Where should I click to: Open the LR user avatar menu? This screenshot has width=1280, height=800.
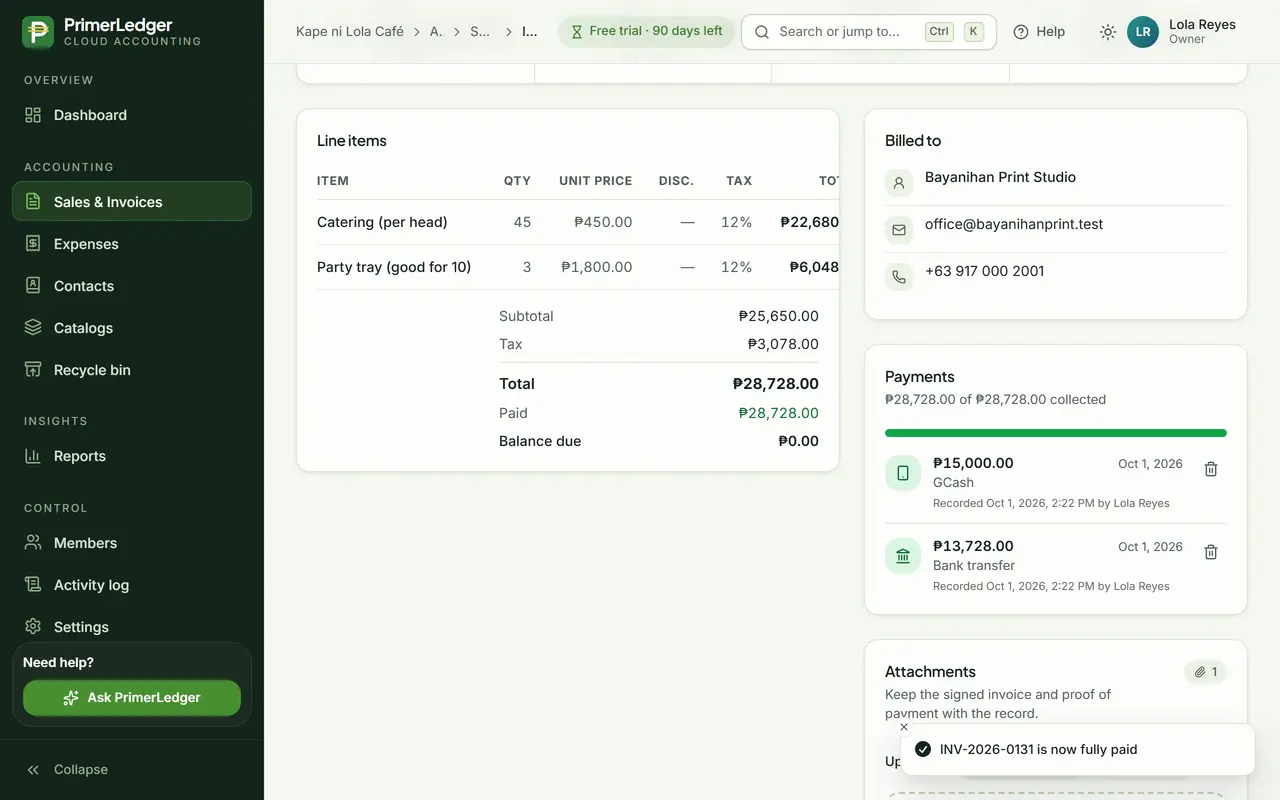pyautogui.click(x=1143, y=32)
